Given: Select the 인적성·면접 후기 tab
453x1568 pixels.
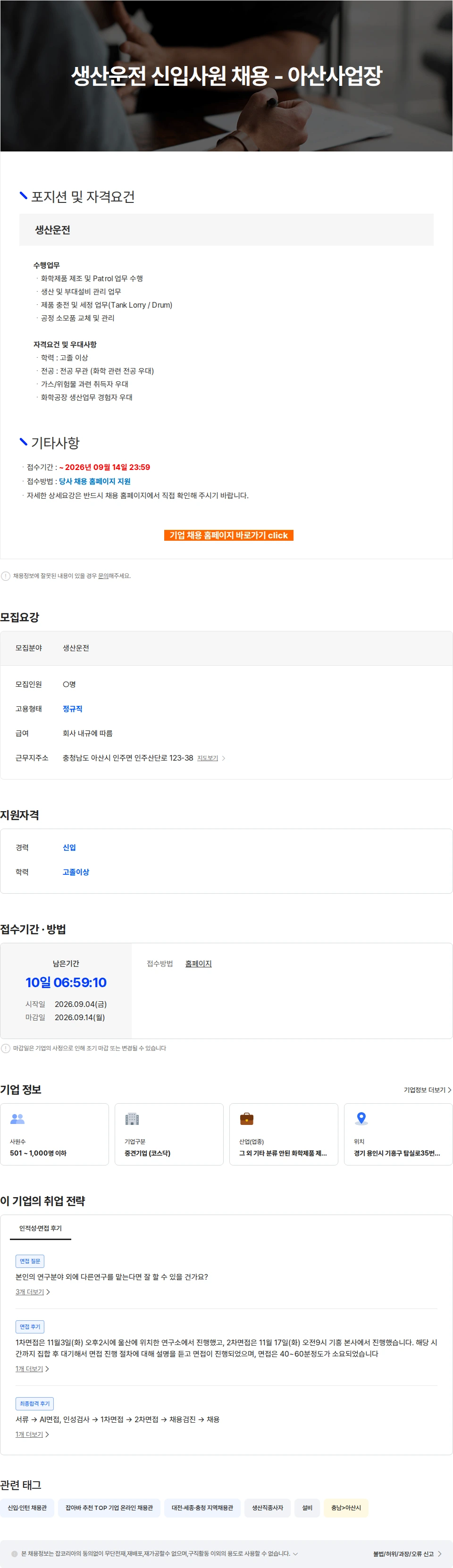Looking at the screenshot, I should [x=40, y=1228].
